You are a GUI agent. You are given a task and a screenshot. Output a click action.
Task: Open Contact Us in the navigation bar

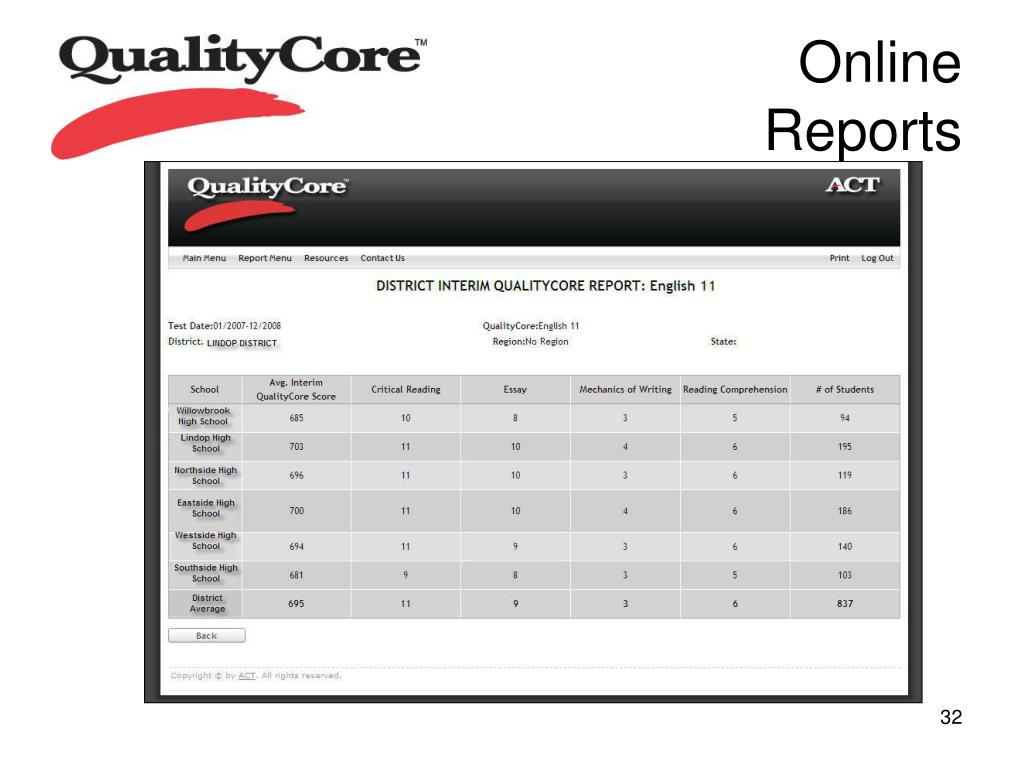[x=382, y=258]
